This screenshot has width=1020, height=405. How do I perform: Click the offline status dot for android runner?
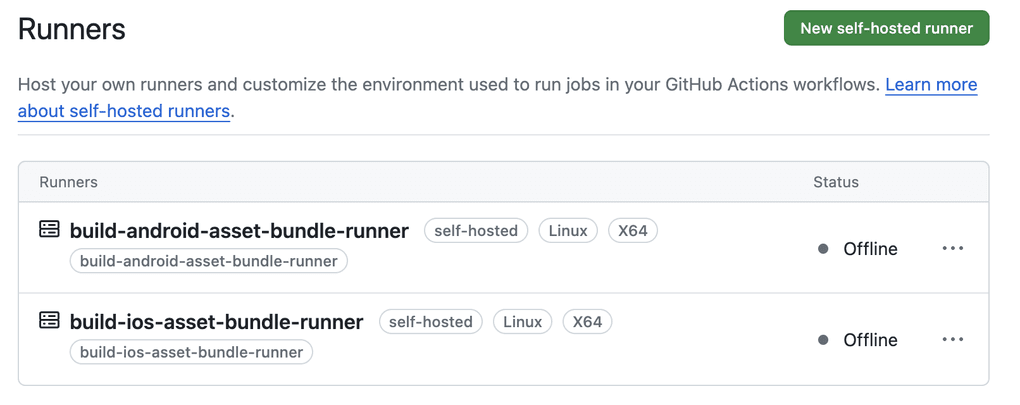click(x=823, y=249)
